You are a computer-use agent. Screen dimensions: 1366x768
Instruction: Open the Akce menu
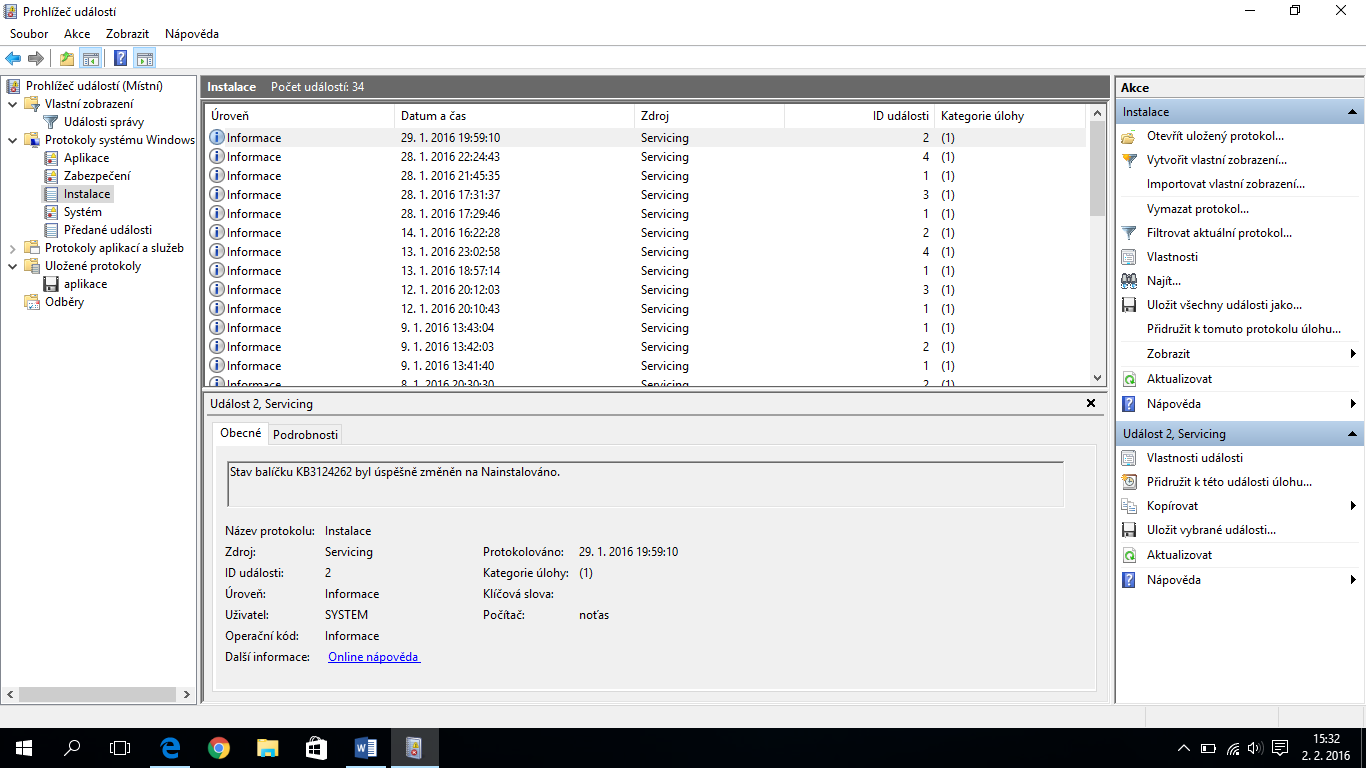tap(77, 34)
